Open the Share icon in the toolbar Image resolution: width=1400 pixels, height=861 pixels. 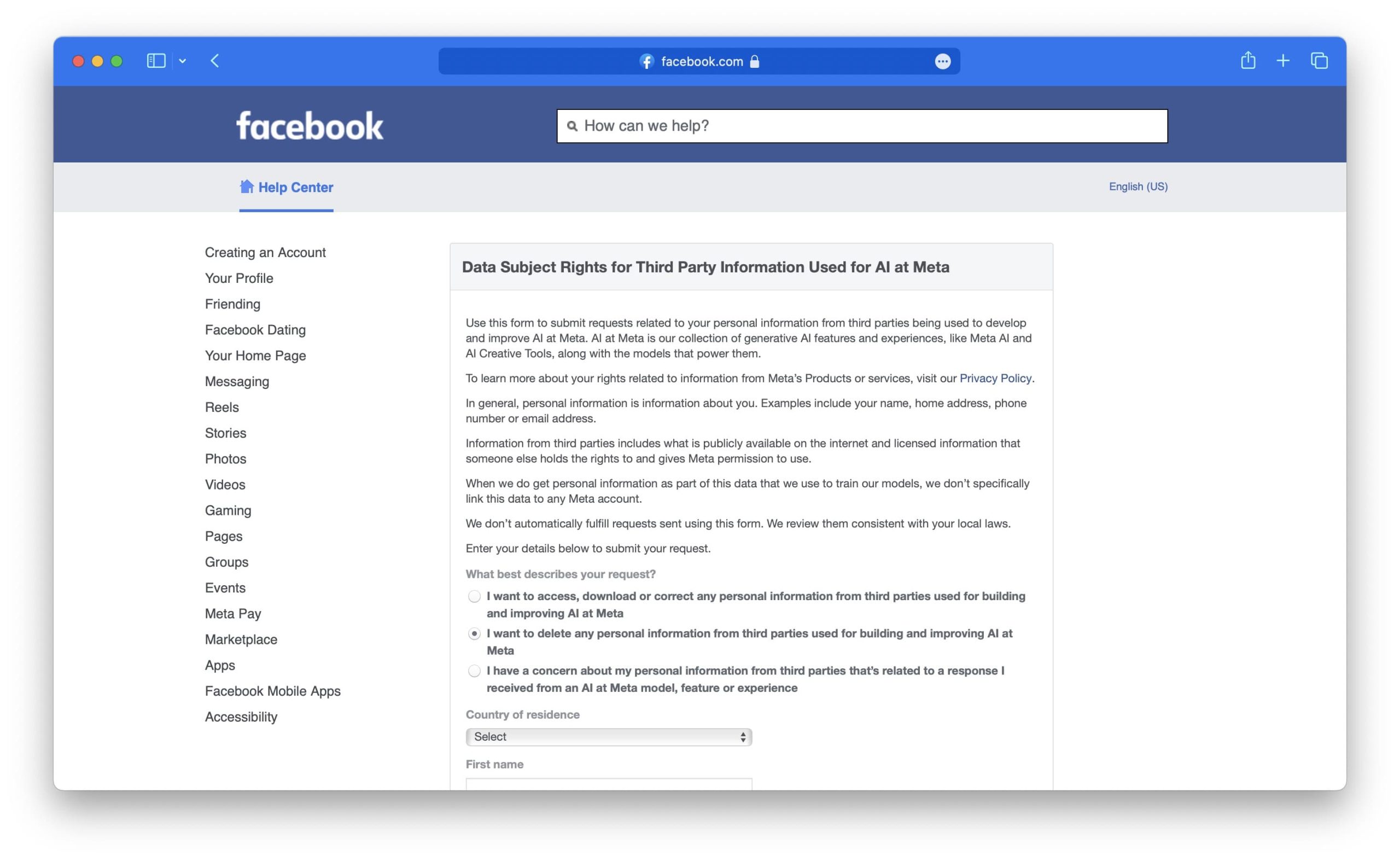click(1247, 60)
